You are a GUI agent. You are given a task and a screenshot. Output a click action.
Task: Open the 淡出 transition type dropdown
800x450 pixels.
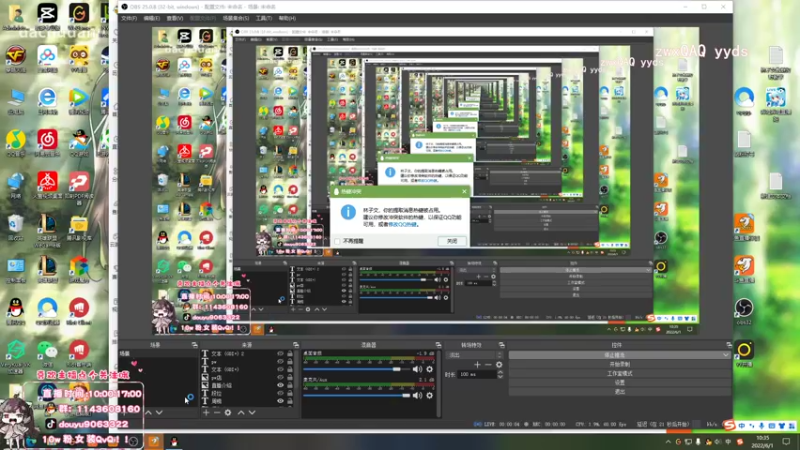tap(473, 355)
